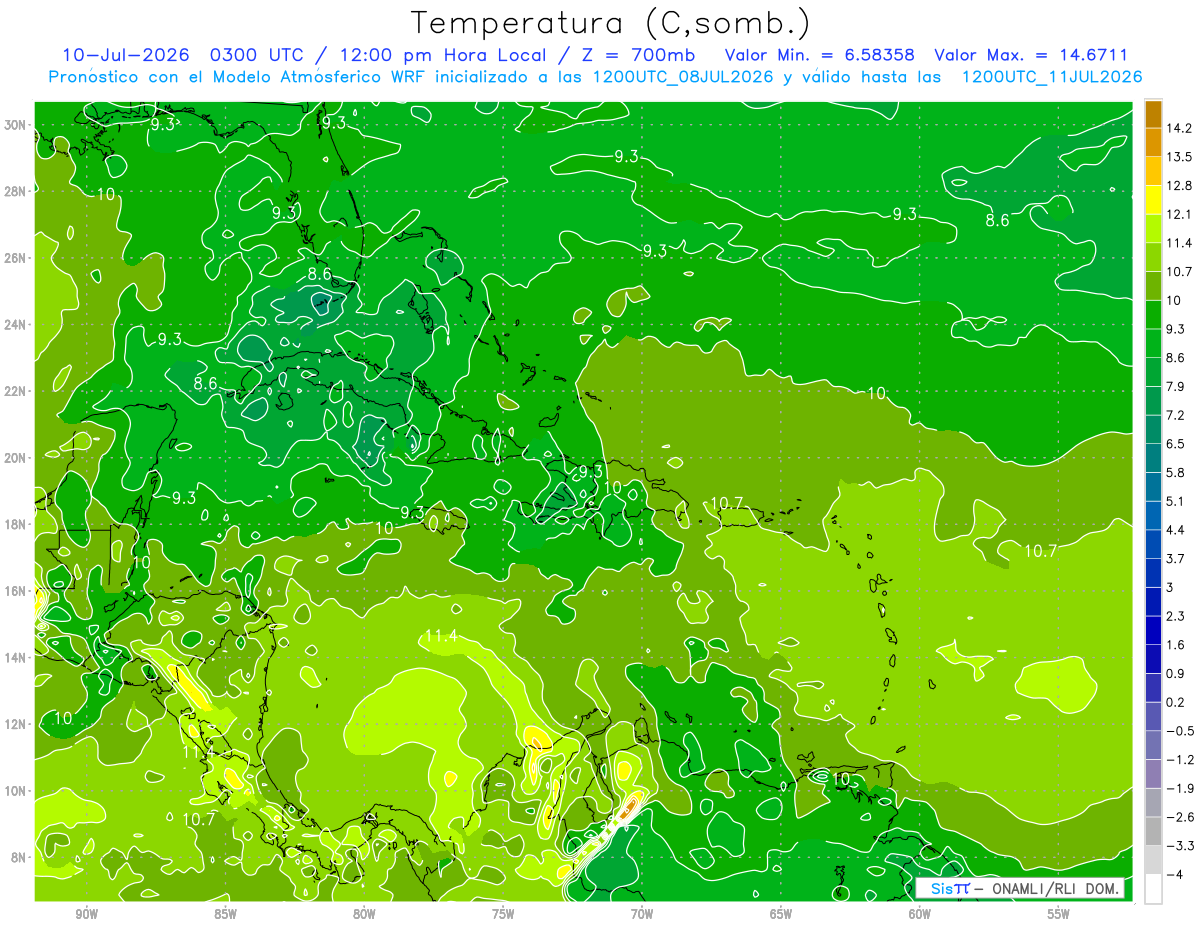
Task: Click the colorbar value label 6.5
Action: click(1173, 444)
